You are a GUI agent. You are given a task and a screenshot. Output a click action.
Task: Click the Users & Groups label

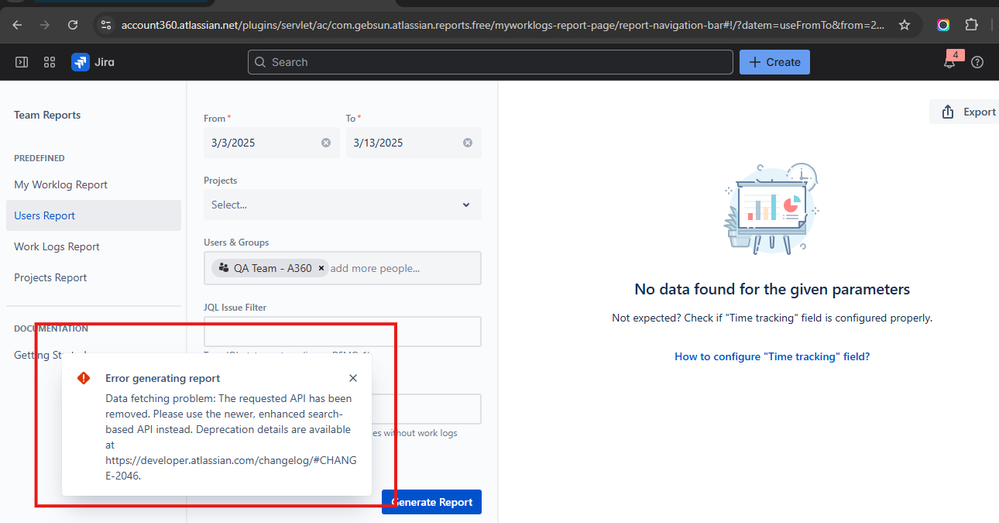[236, 242]
